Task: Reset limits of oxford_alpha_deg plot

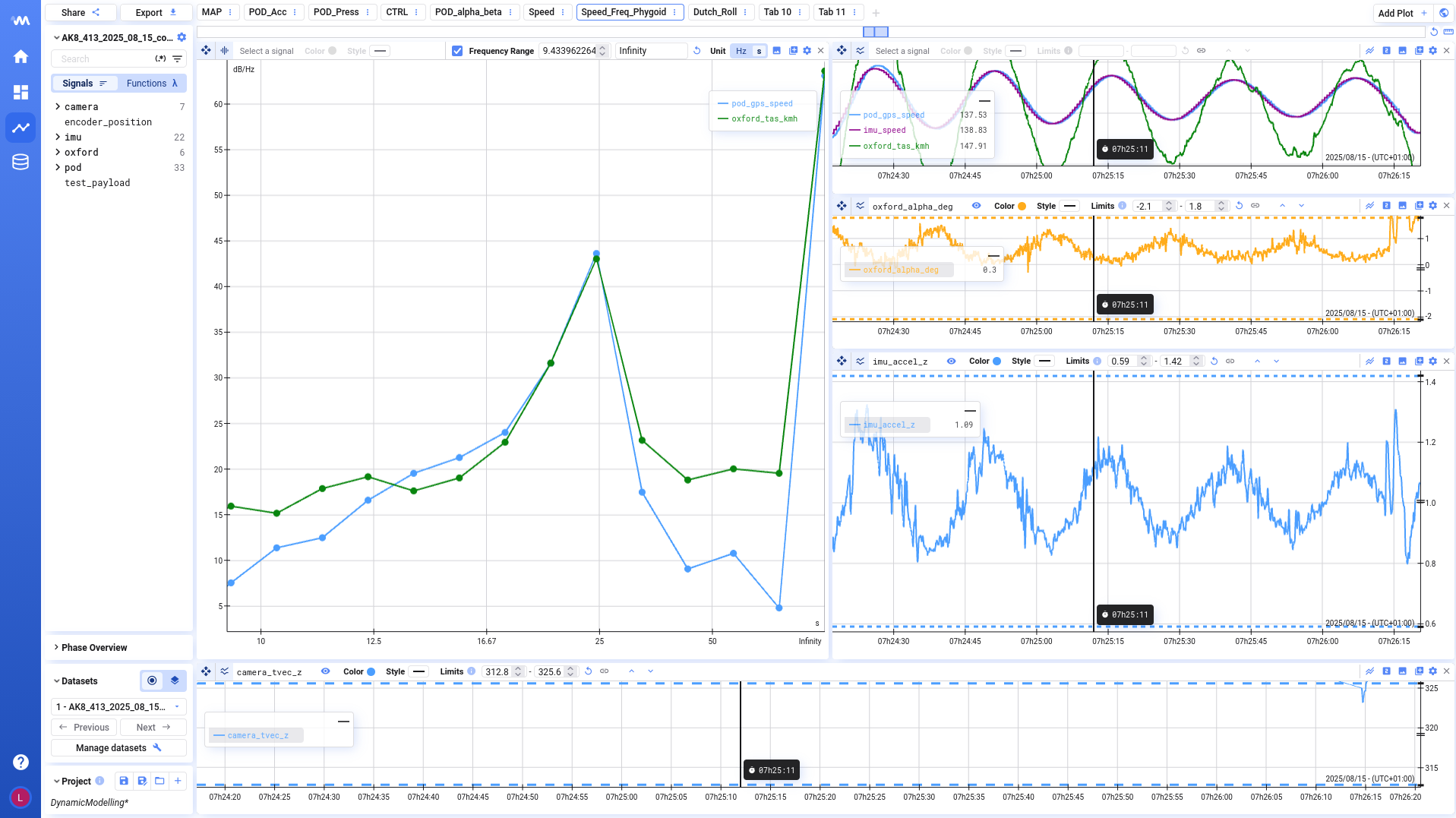Action: pos(1240,206)
